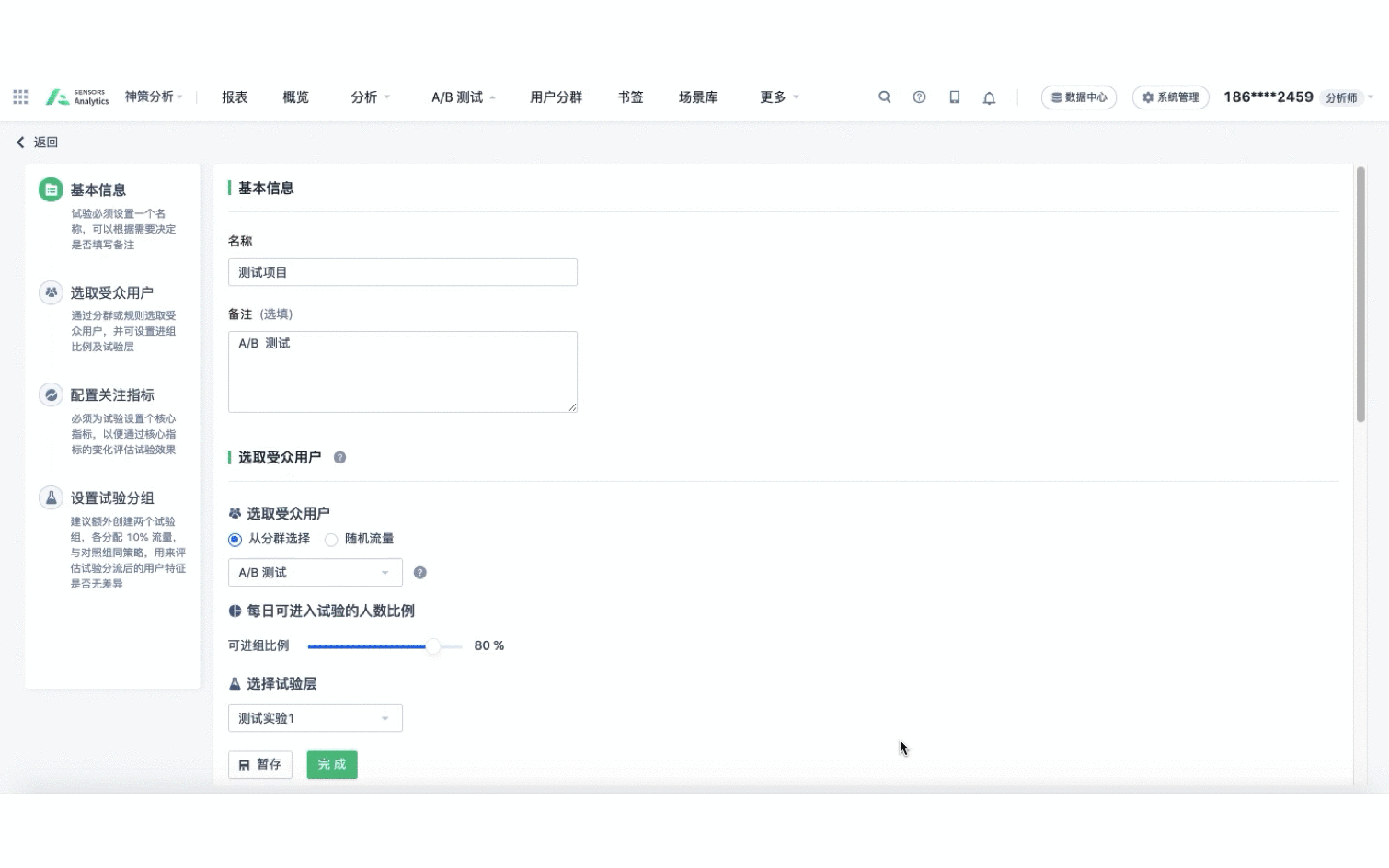This screenshot has width=1389, height=868.
Task: Click the 可进组比例 slider handle
Action: point(432,647)
